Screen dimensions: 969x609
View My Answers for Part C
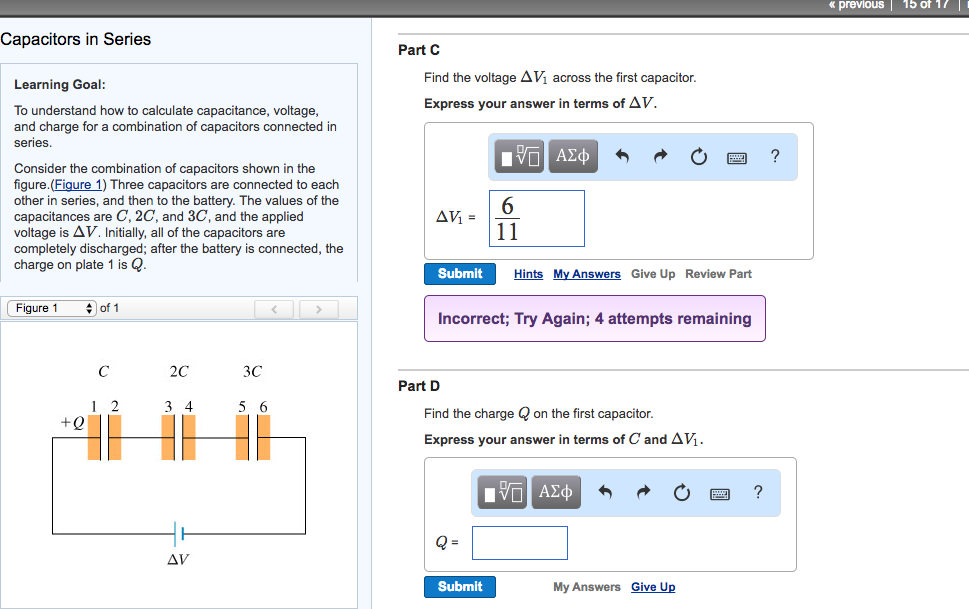[586, 273]
